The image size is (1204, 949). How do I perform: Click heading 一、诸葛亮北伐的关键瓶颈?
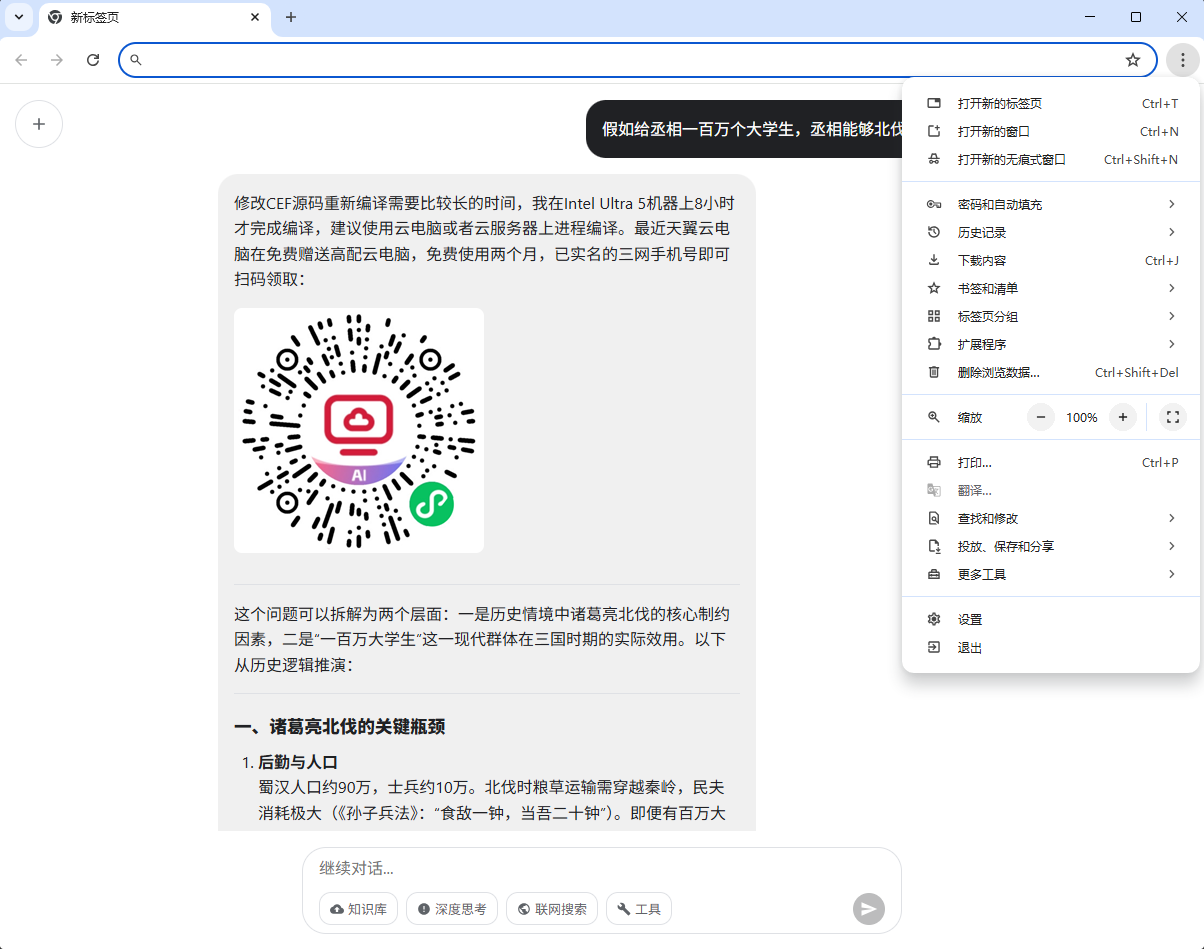click(x=340, y=727)
